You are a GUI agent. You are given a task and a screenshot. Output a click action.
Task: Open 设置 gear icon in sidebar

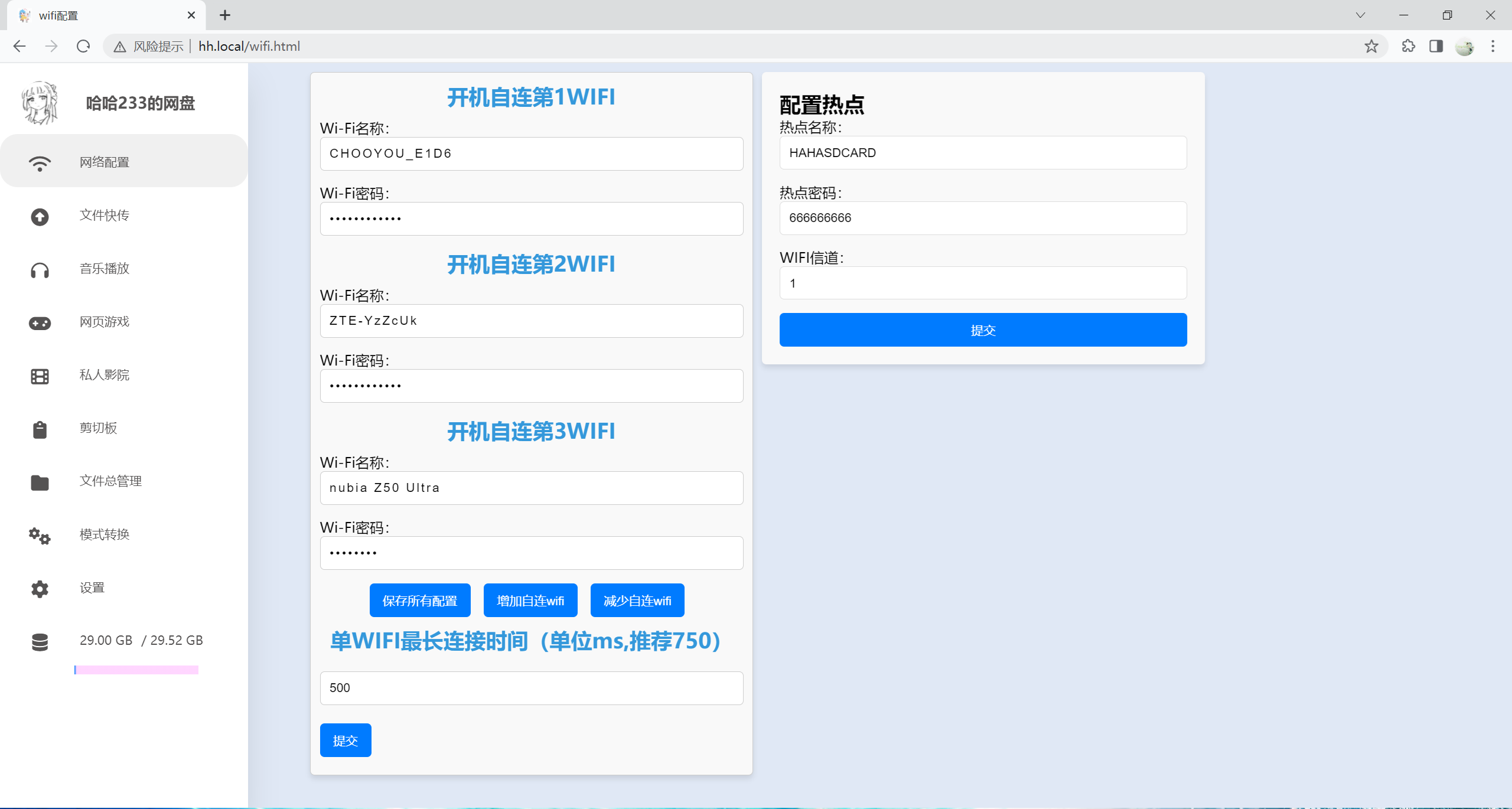click(x=40, y=589)
